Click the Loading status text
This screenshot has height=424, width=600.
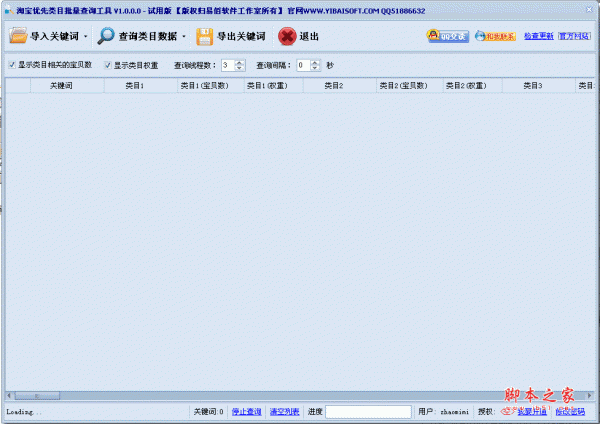pos(23,412)
